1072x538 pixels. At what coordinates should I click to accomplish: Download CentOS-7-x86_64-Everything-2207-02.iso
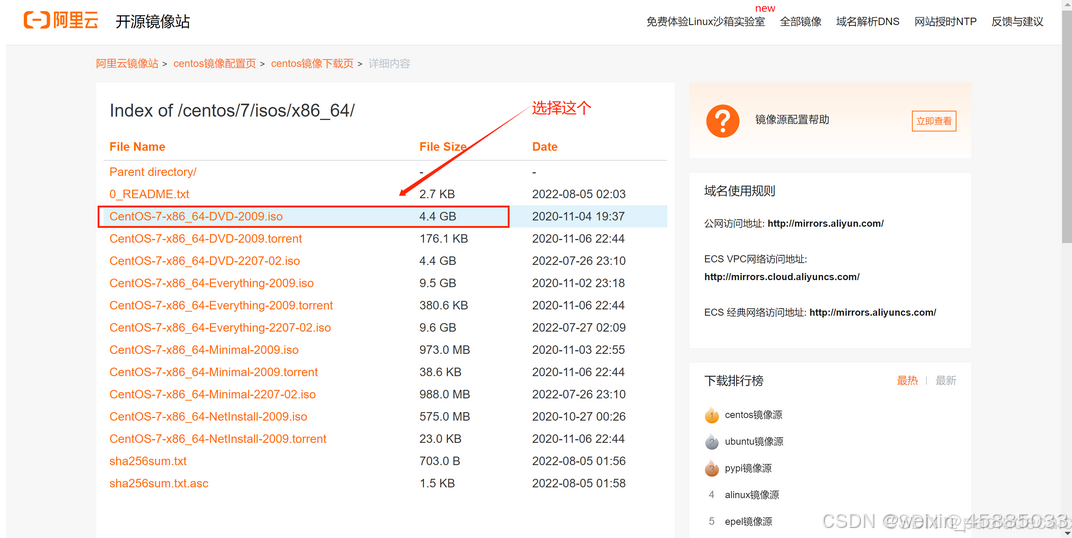220,327
